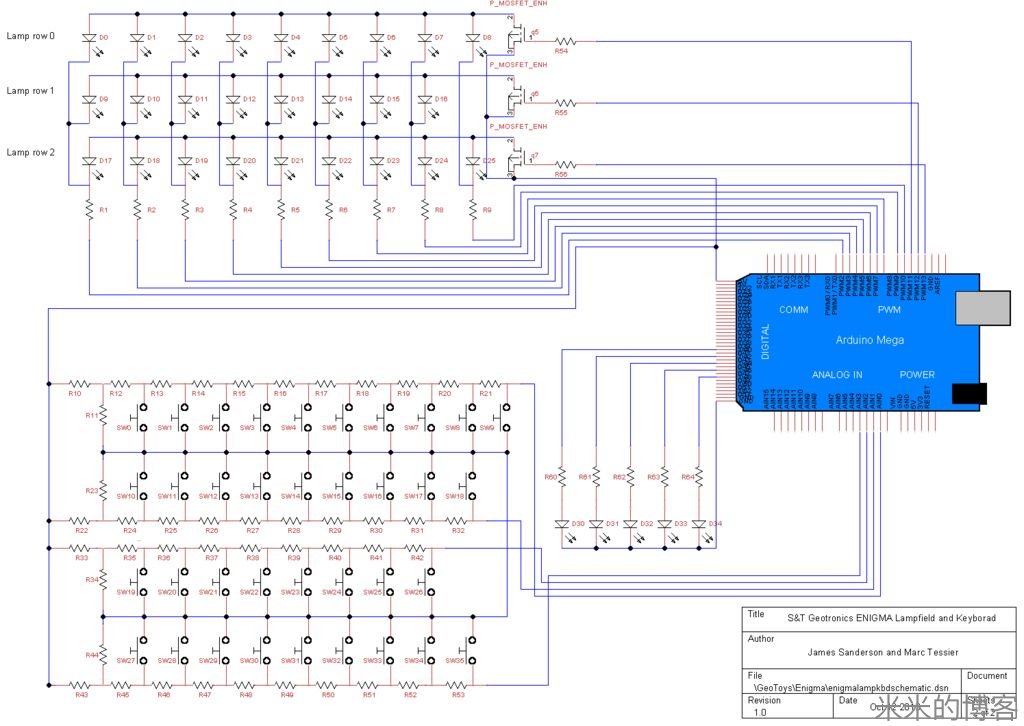Click the Lamp row 2 label
Image resolution: width=1024 pixels, height=726 pixels.
(x=31, y=152)
